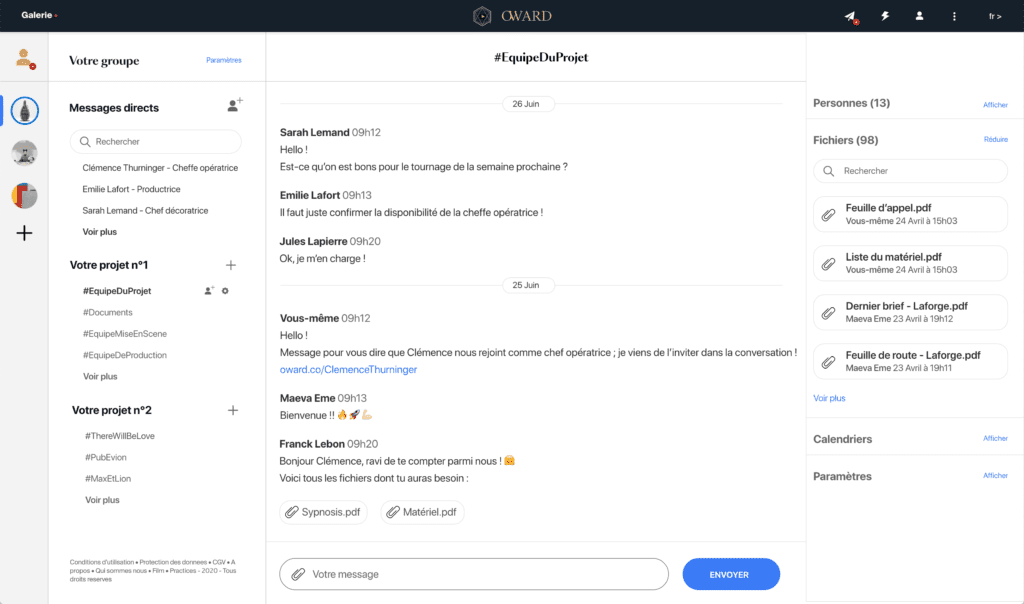1024x604 pixels.
Task: Open the user profile icon in header
Action: click(x=920, y=16)
